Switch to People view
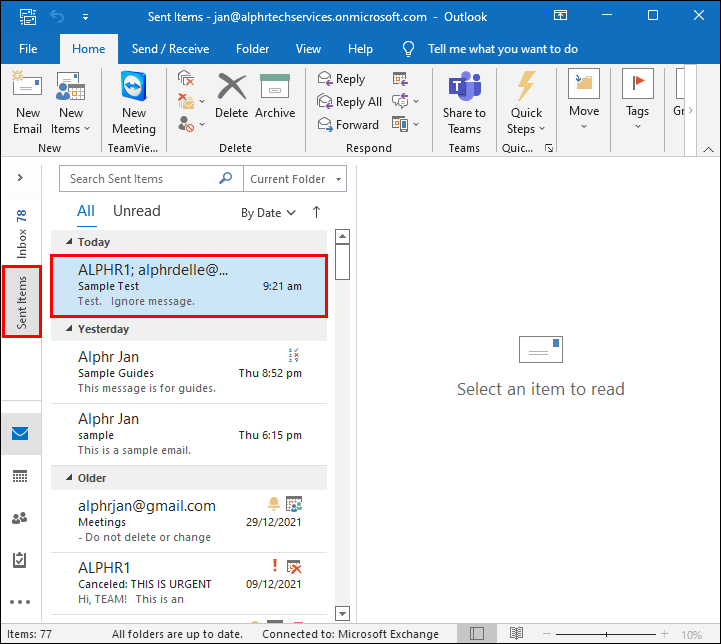 tap(20, 519)
